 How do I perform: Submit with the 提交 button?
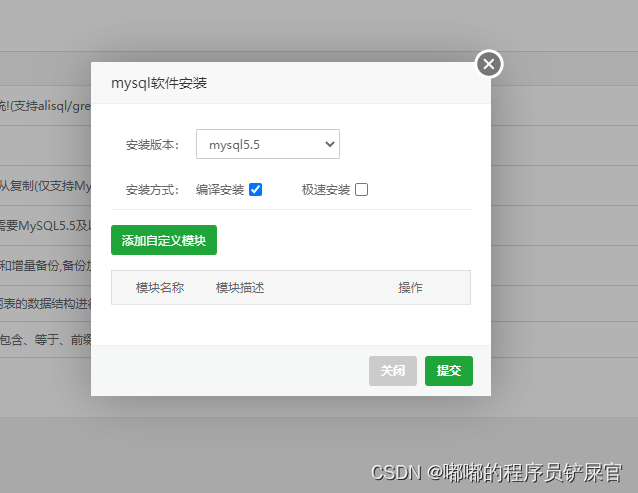click(x=449, y=371)
